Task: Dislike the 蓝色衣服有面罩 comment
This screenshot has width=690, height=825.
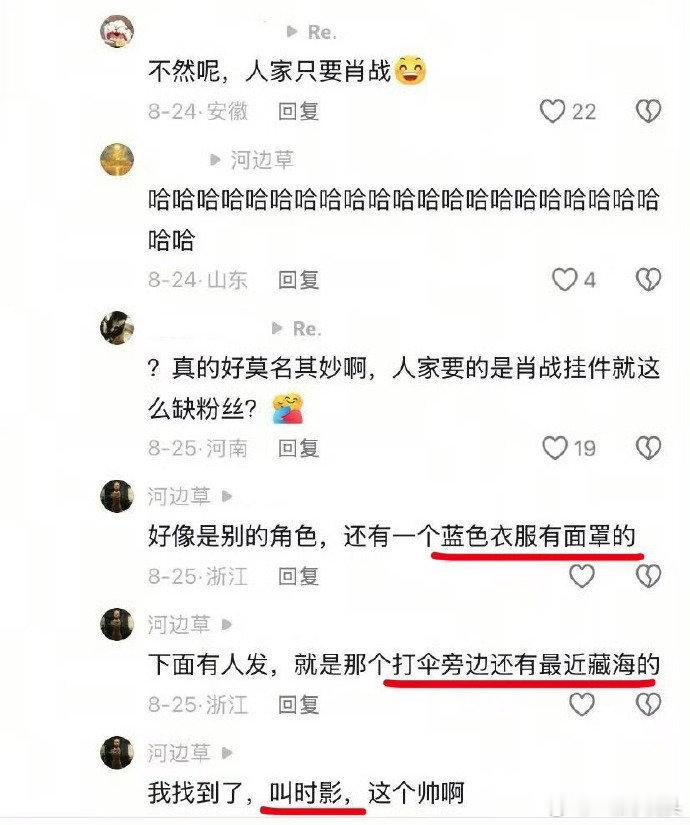Action: (648, 576)
